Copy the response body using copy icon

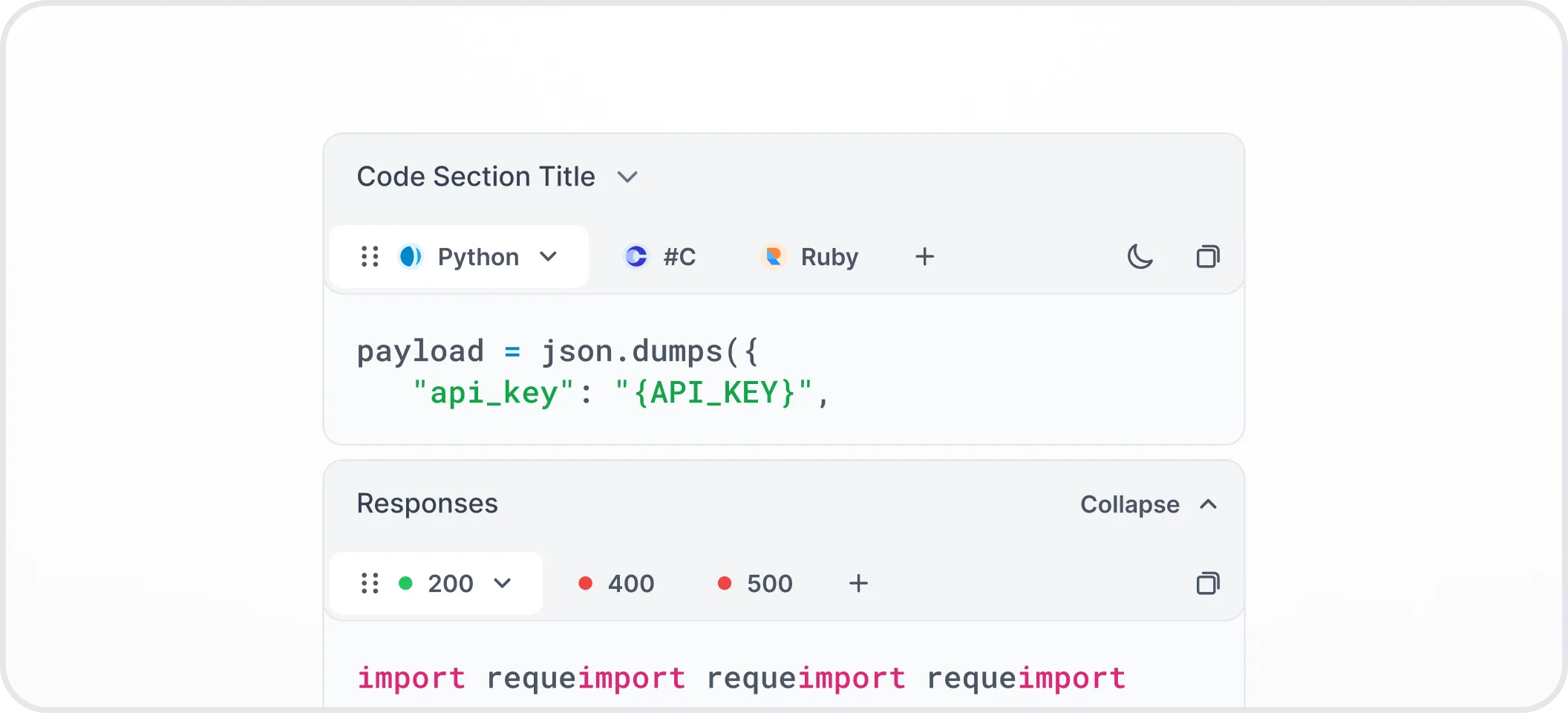click(x=1208, y=583)
